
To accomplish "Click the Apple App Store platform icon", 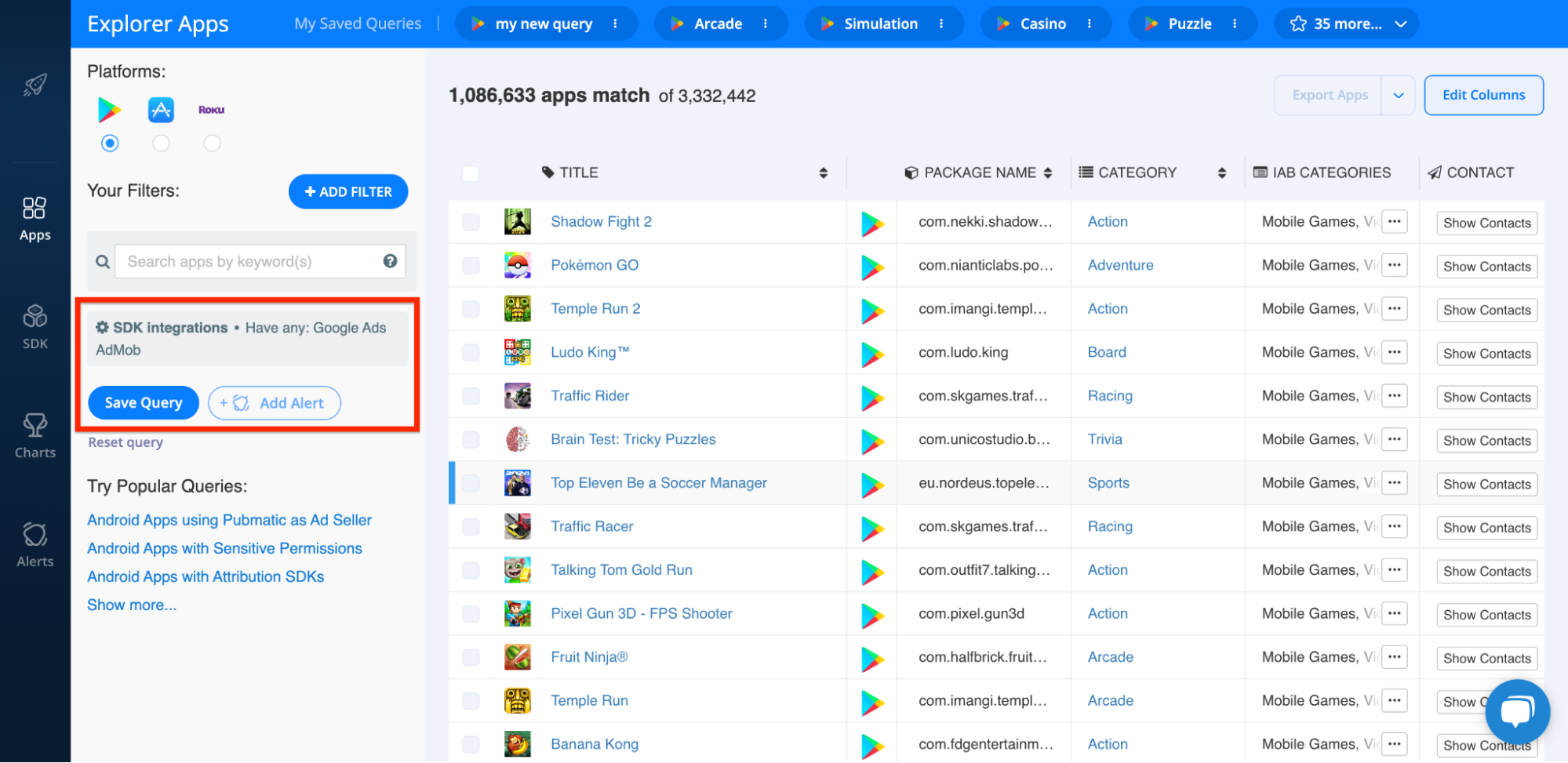I will pos(161,110).
